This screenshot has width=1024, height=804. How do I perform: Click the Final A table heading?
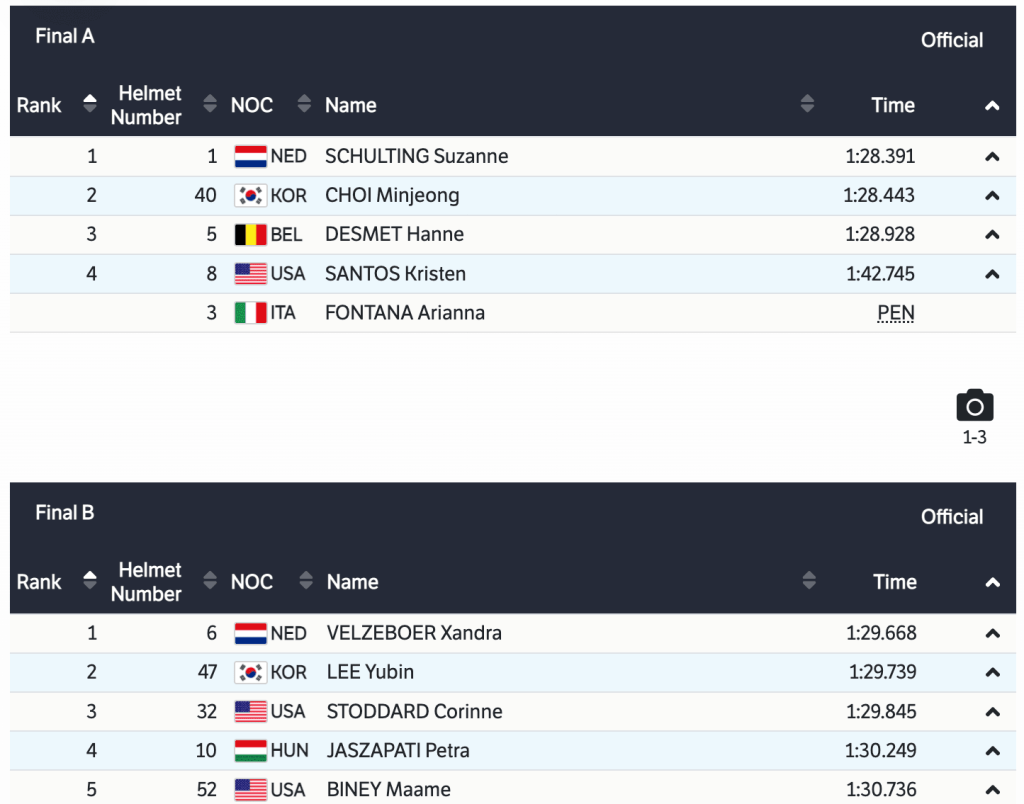click(x=65, y=37)
